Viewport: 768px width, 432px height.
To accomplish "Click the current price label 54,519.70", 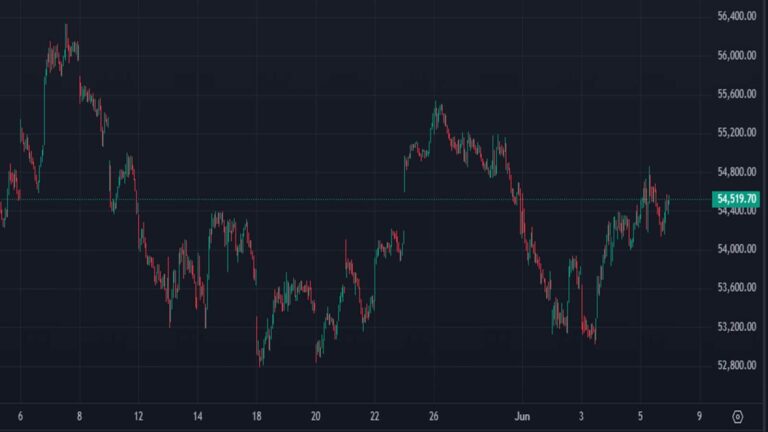I will (x=736, y=199).
